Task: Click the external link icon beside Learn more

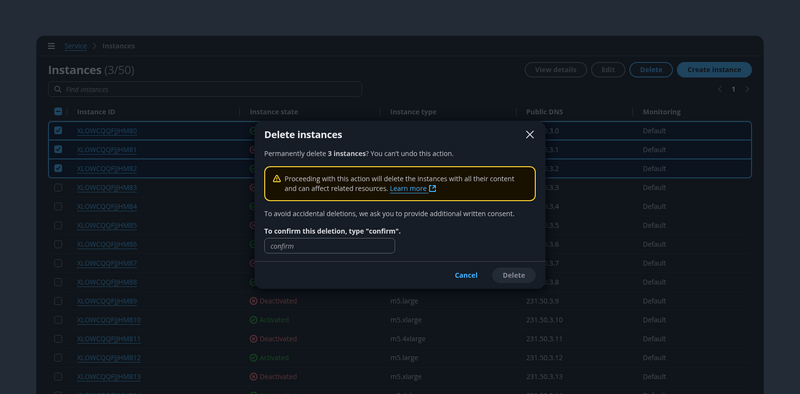Action: pyautogui.click(x=433, y=189)
